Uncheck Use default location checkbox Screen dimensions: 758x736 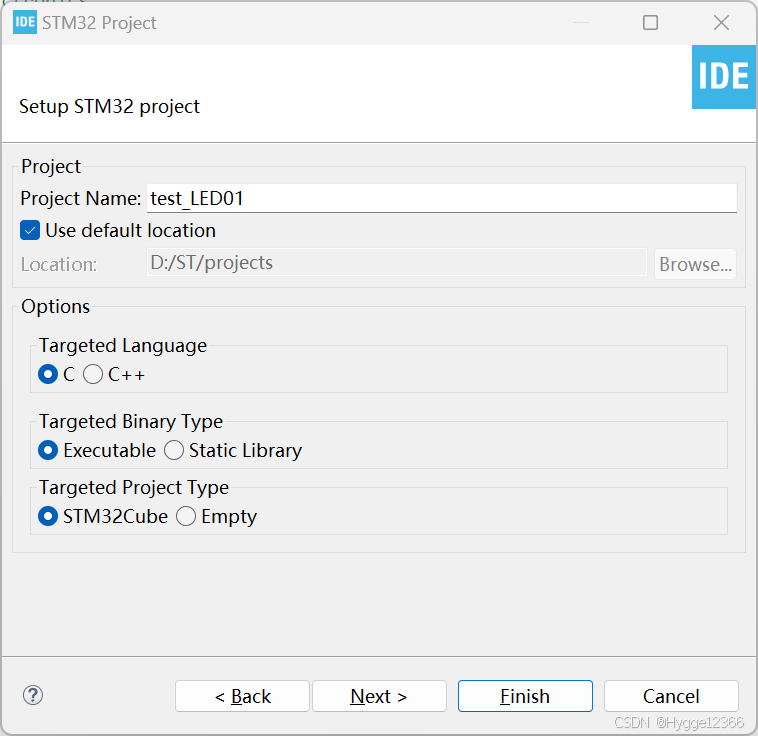click(x=30, y=231)
